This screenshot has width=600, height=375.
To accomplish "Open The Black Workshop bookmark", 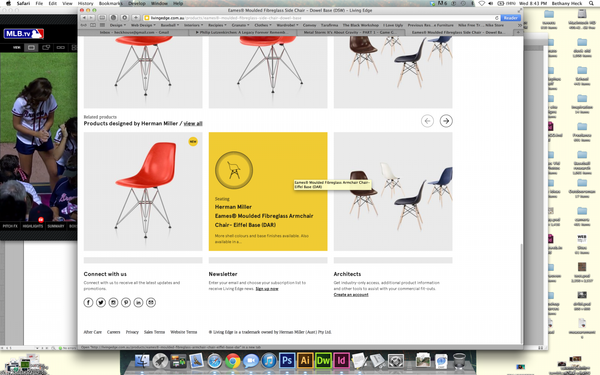I will [360, 25].
